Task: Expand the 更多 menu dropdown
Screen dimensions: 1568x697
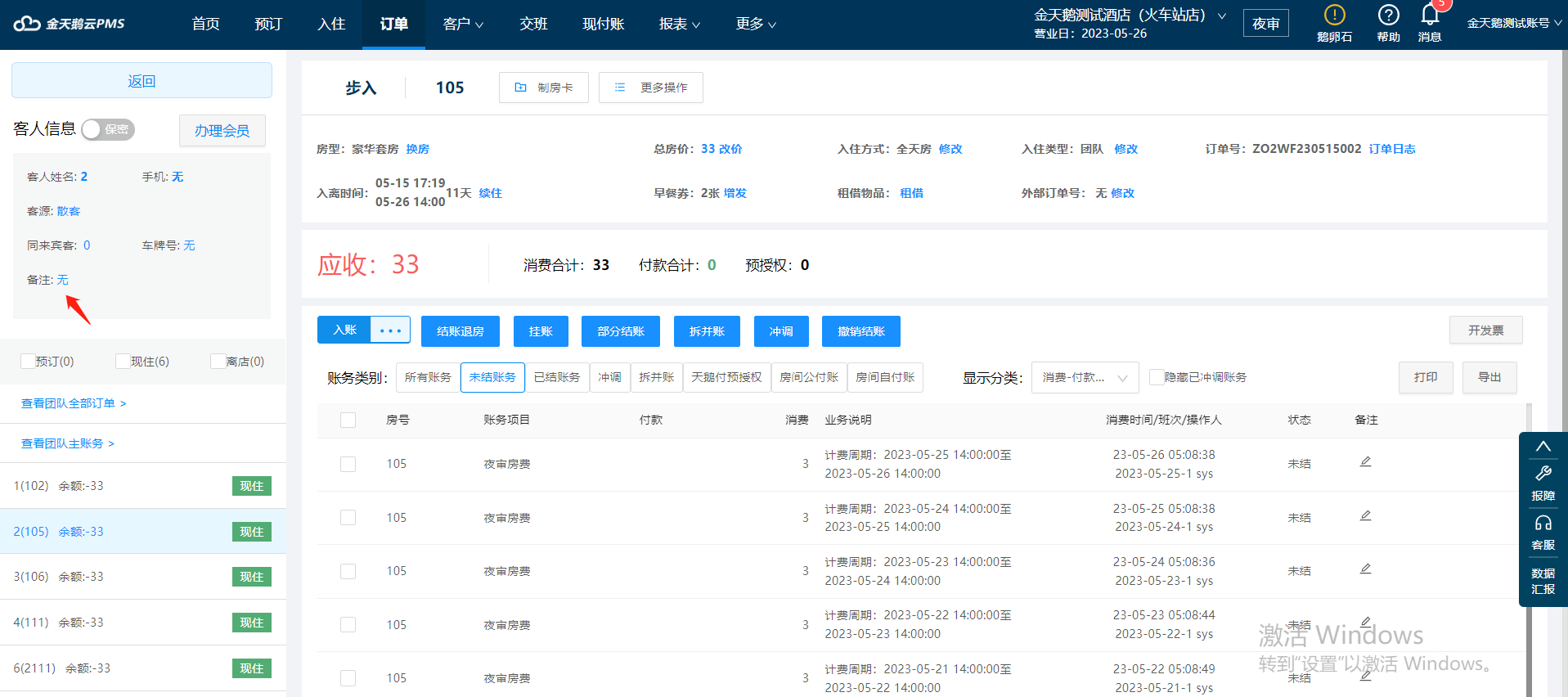Action: (756, 25)
